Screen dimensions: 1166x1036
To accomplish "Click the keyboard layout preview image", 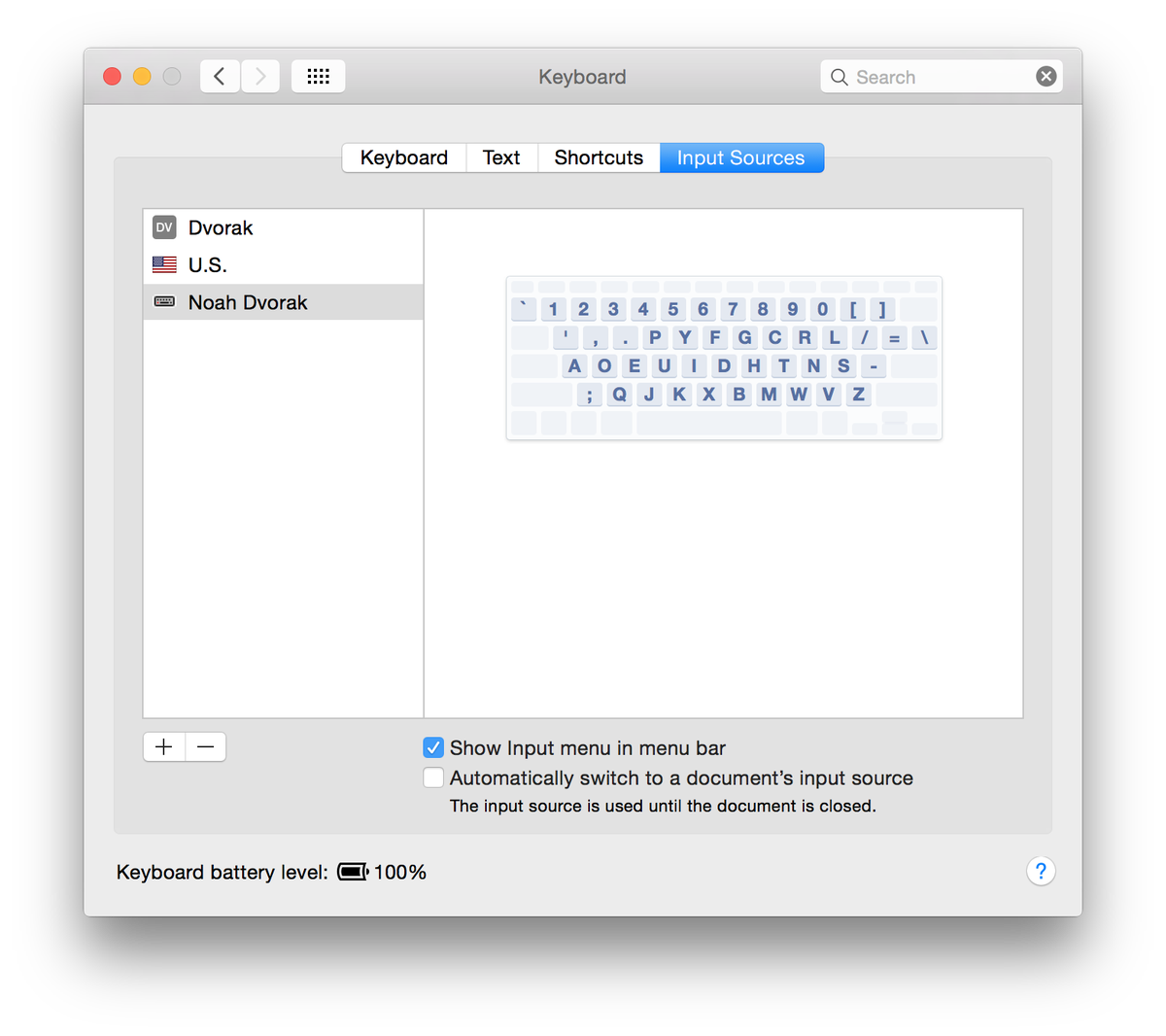I will [724, 358].
